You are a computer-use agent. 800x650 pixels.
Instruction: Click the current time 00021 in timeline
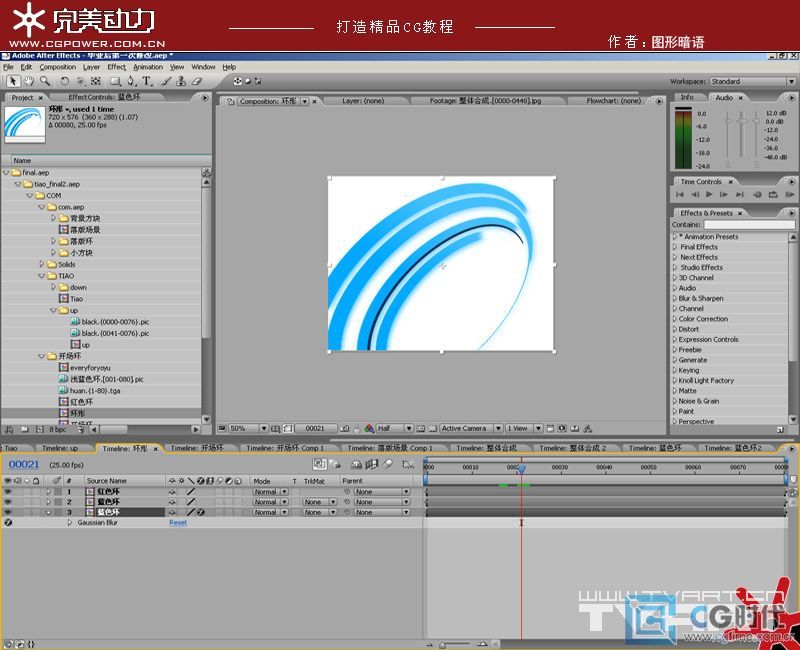[x=24, y=464]
